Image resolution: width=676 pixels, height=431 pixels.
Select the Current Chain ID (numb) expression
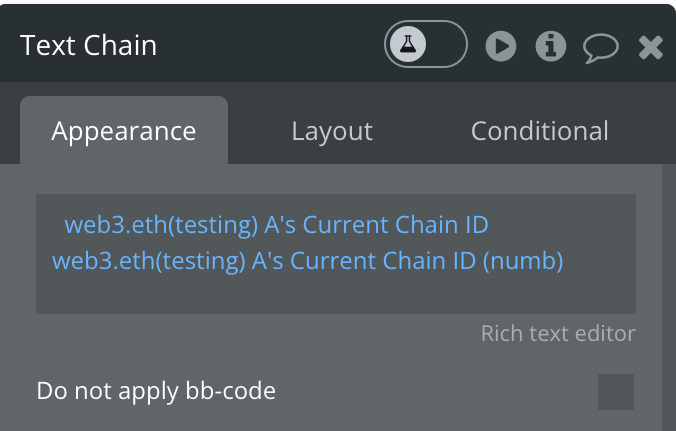tap(307, 261)
